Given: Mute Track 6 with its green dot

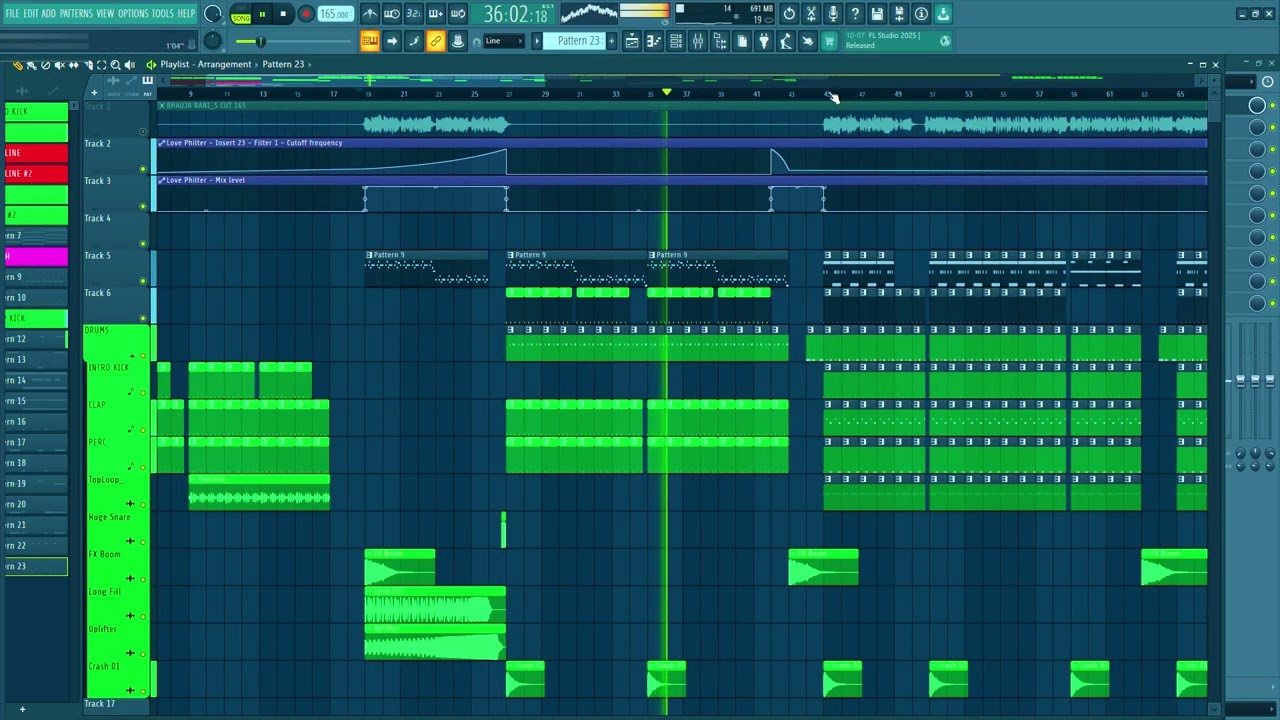Looking at the screenshot, I should pyautogui.click(x=142, y=318).
